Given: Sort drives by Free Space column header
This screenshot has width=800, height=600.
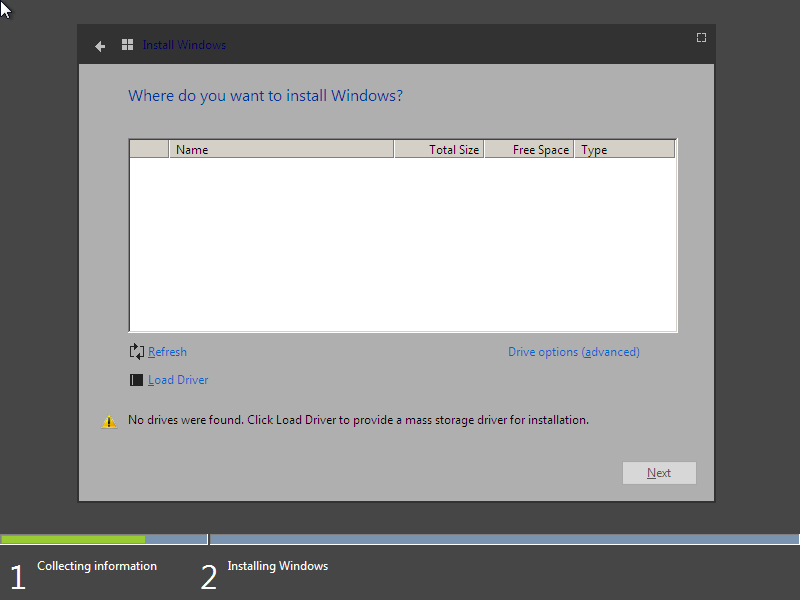Looking at the screenshot, I should (529, 149).
